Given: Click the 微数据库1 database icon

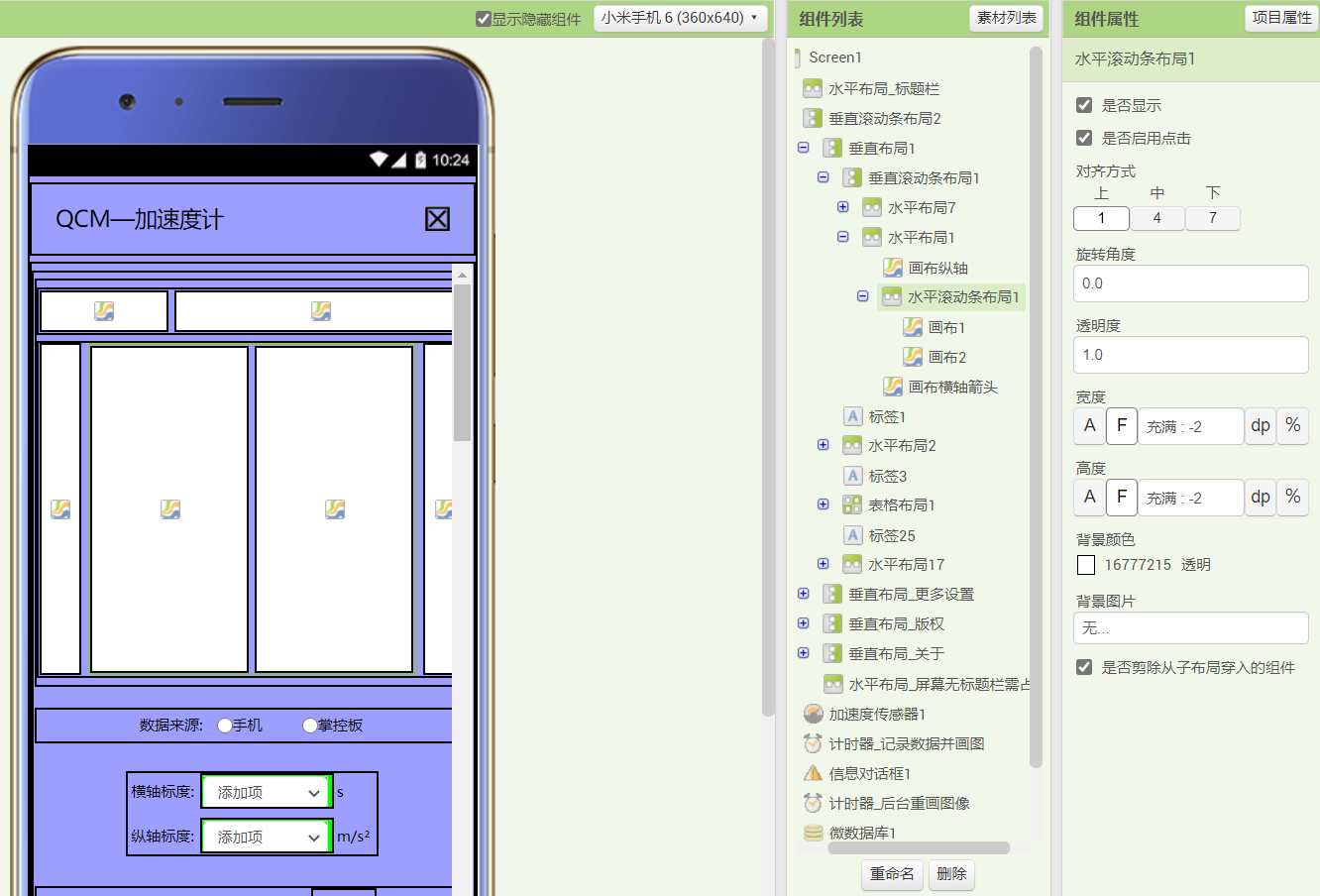Looking at the screenshot, I should coord(813,833).
